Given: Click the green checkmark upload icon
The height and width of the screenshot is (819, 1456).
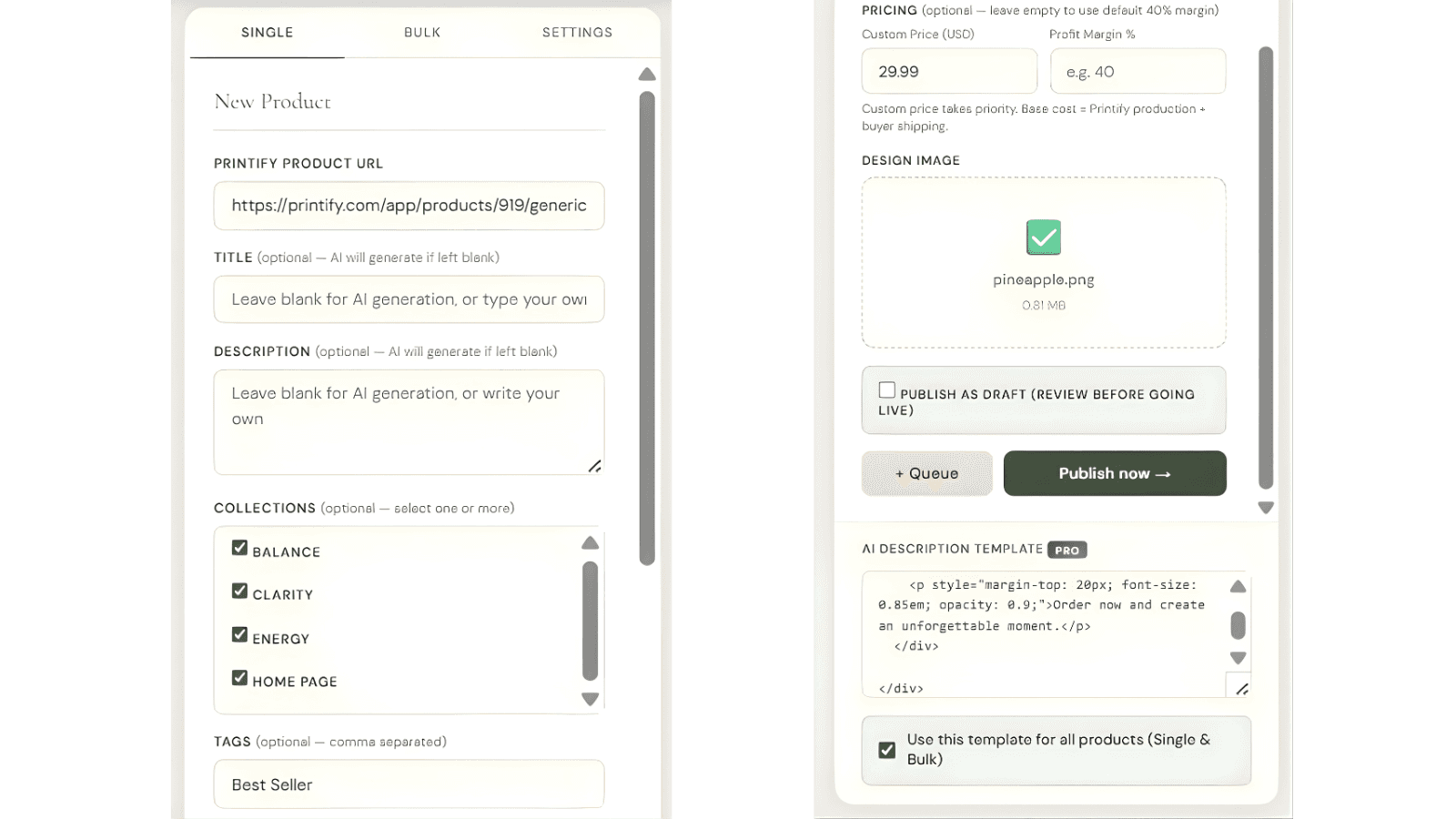Looking at the screenshot, I should pyautogui.click(x=1044, y=238).
